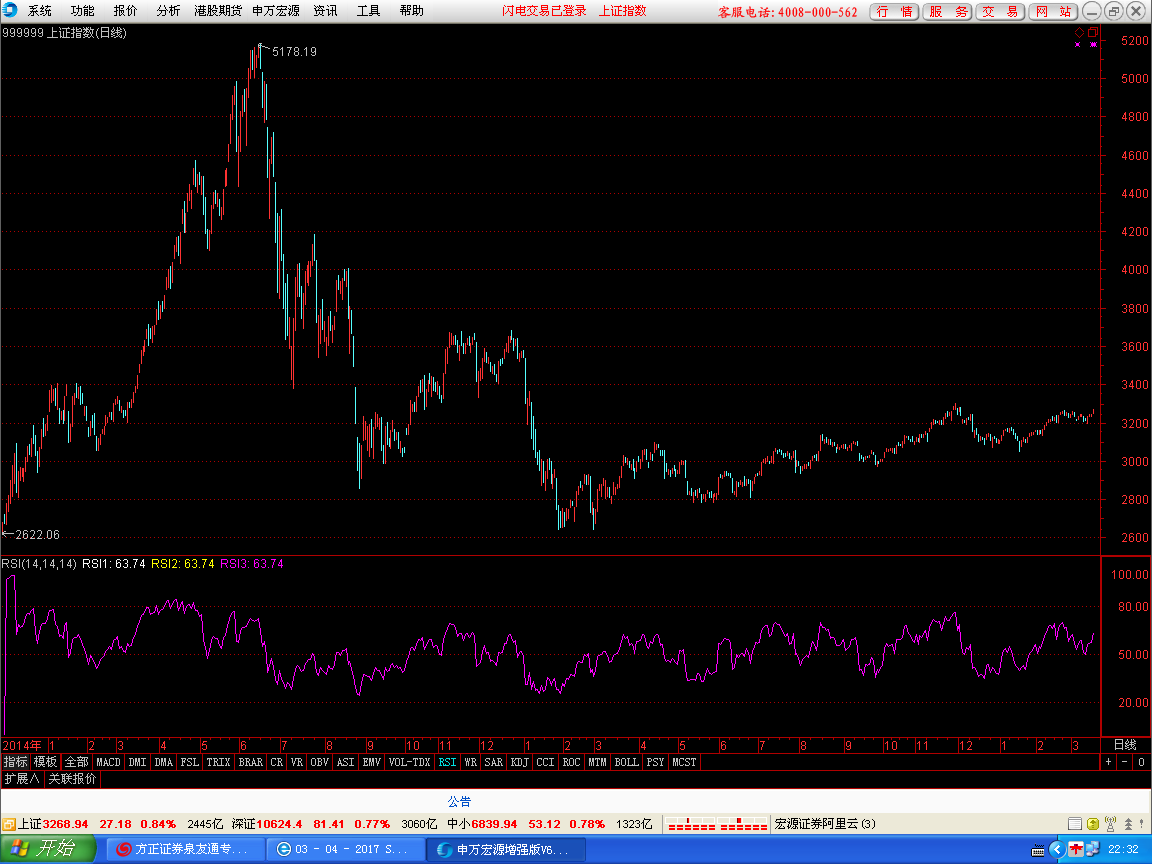
Task: Switch to the DMI indicator
Action: (137, 762)
